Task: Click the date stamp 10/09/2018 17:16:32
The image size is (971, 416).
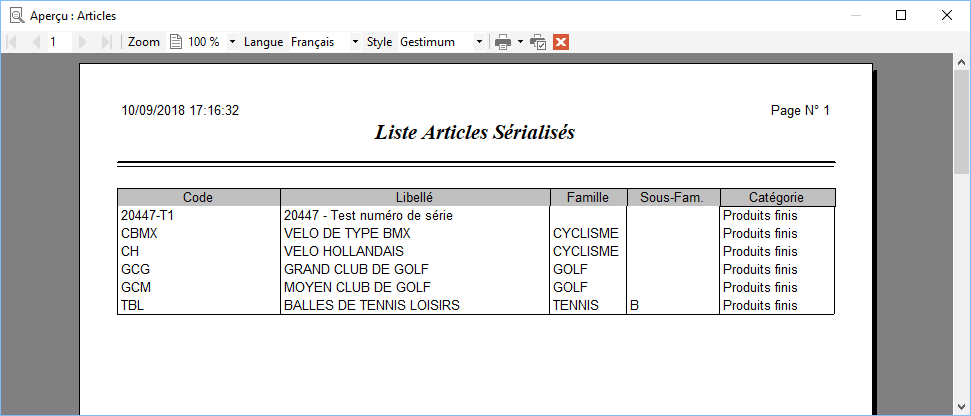Action: pyautogui.click(x=180, y=111)
